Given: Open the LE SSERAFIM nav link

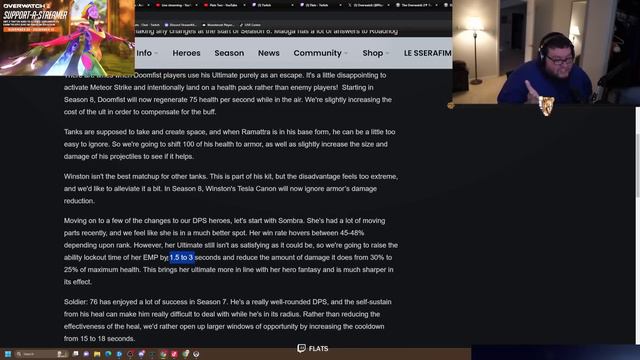Looking at the screenshot, I should [x=427, y=53].
